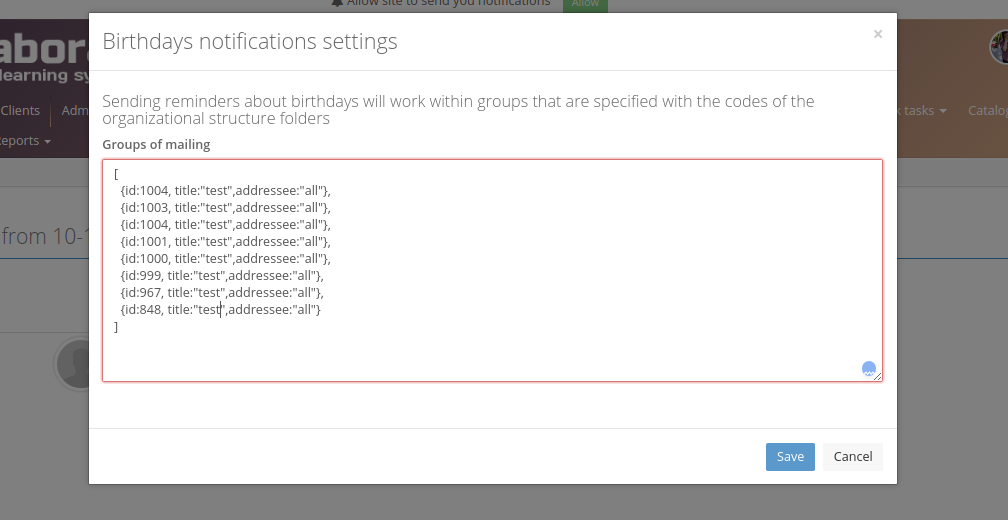
Task: Click the notification bell icon at top
Action: coord(337,3)
